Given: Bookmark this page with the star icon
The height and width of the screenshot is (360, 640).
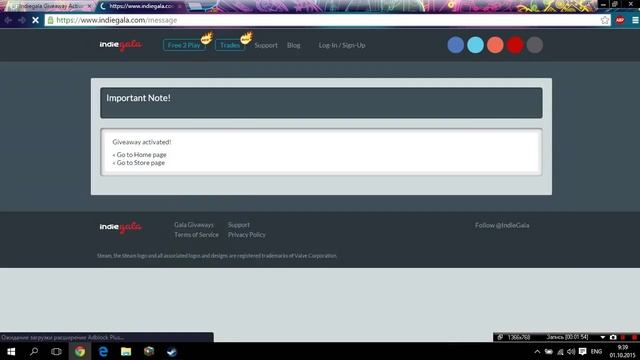Looking at the screenshot, I should click(604, 20).
